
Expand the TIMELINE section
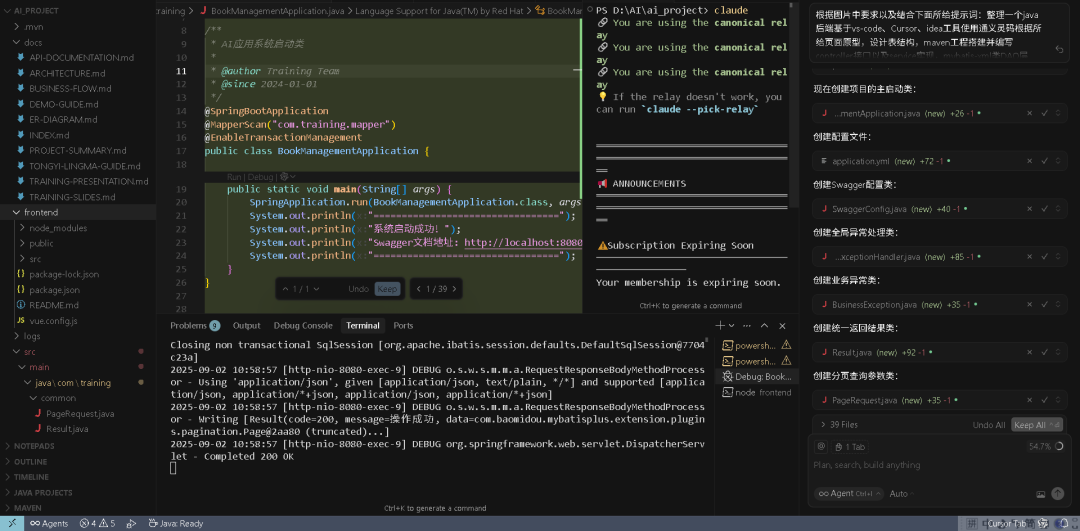(x=31, y=477)
